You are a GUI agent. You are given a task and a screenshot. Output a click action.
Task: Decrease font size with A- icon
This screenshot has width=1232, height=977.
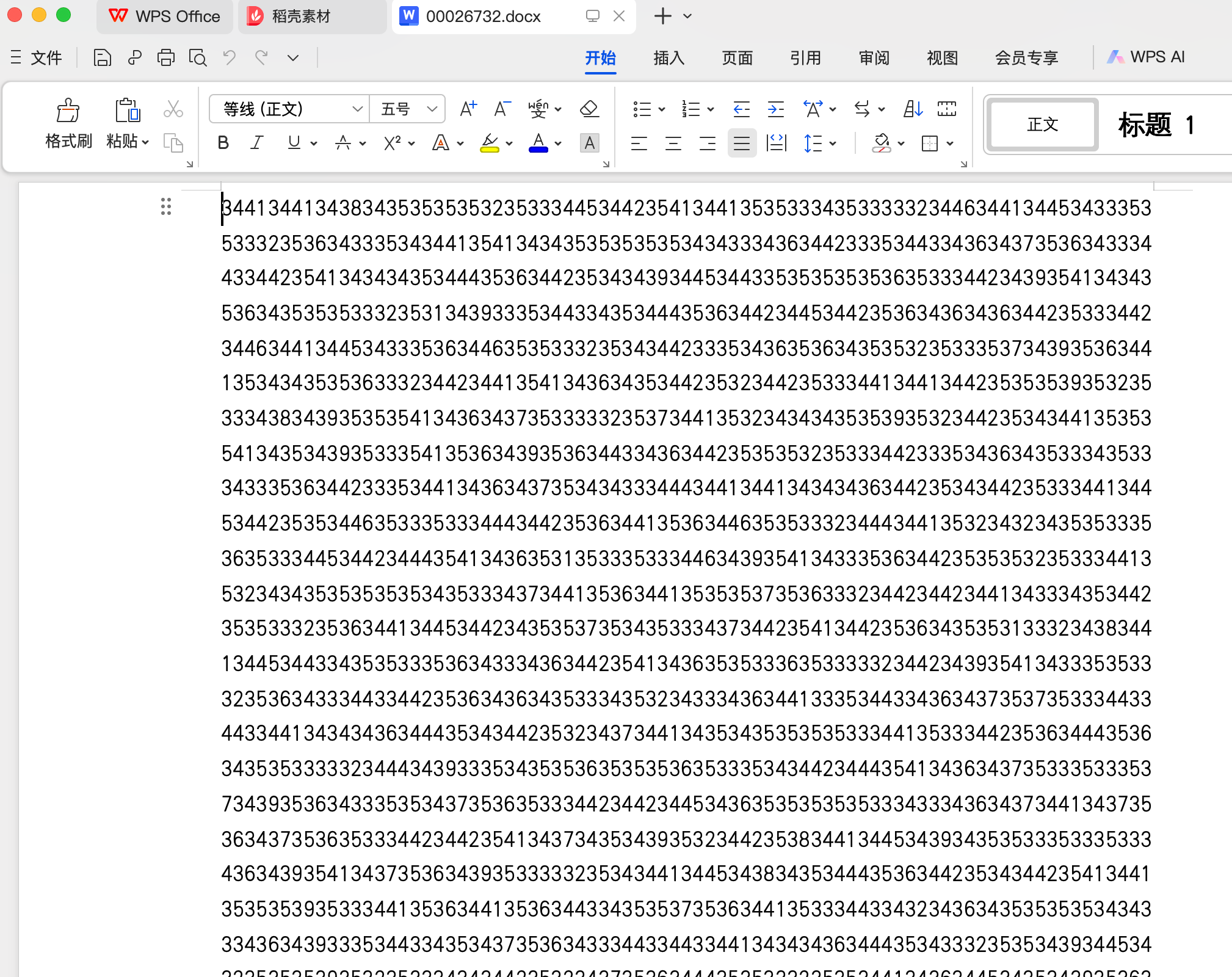[x=502, y=109]
